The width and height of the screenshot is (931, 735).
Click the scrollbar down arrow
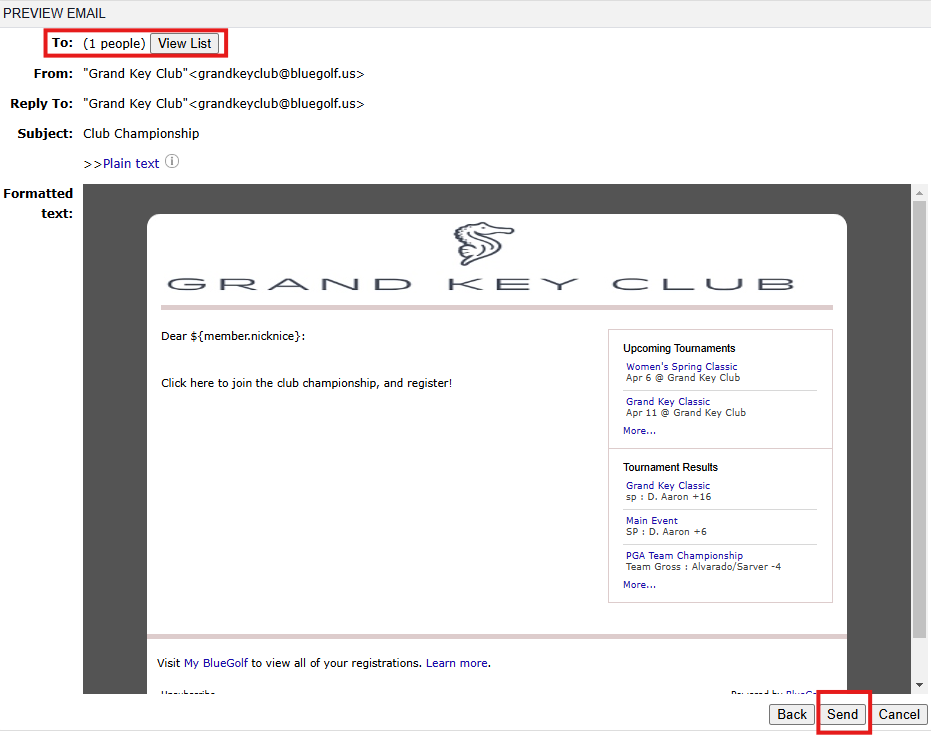click(919, 685)
